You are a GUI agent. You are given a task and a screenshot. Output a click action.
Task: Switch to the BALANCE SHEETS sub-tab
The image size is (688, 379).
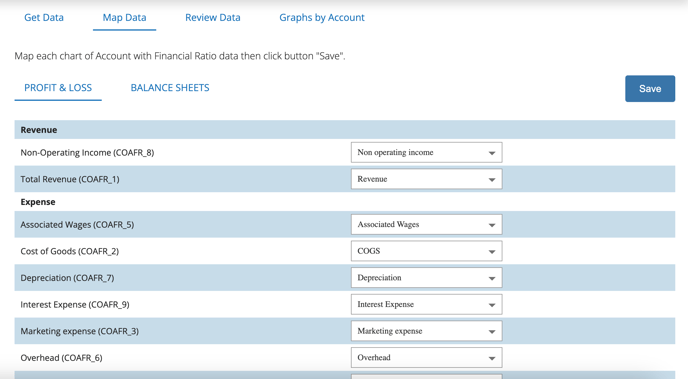coord(170,88)
